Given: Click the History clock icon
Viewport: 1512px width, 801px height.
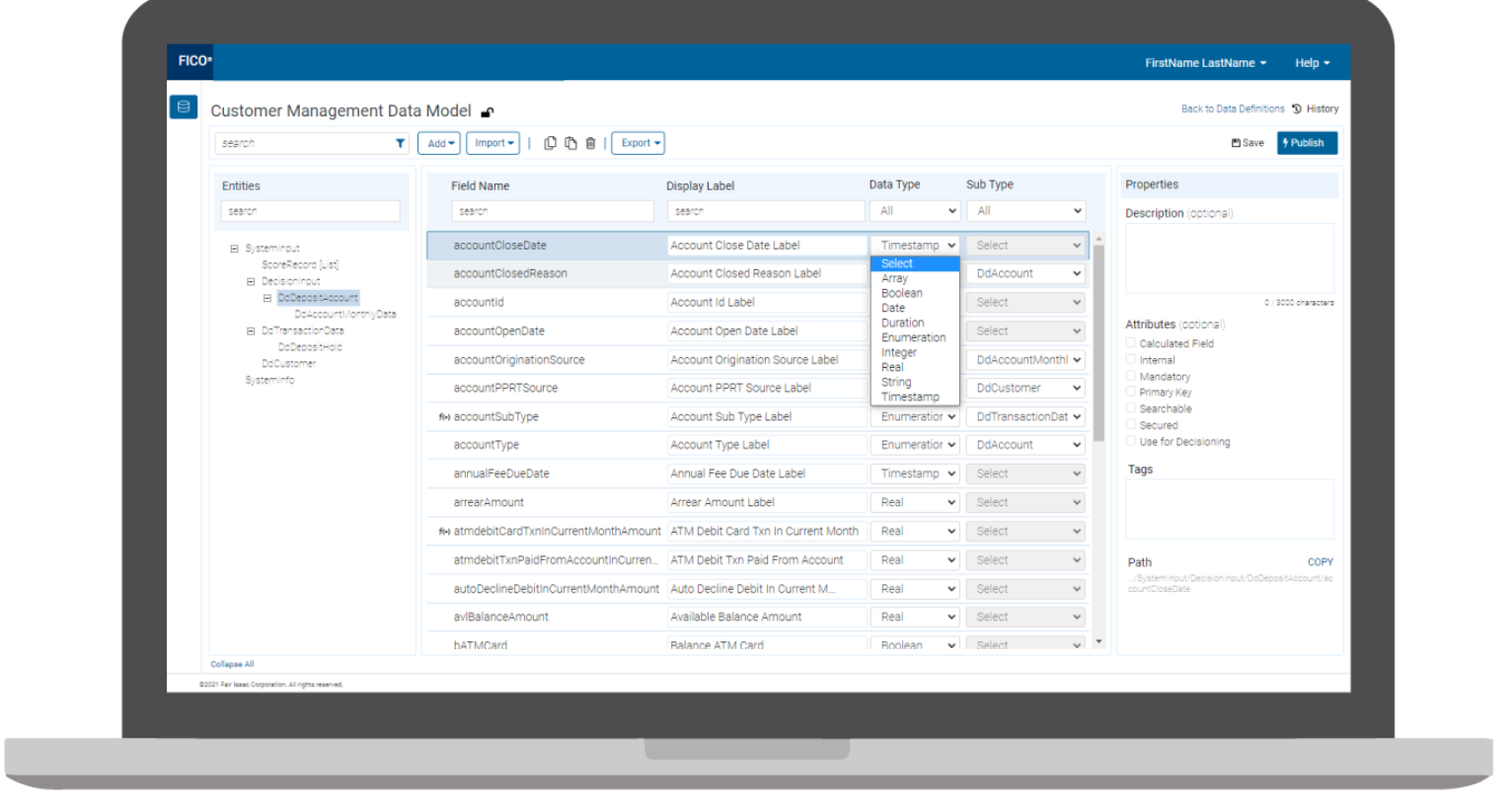Looking at the screenshot, I should pos(1297,109).
